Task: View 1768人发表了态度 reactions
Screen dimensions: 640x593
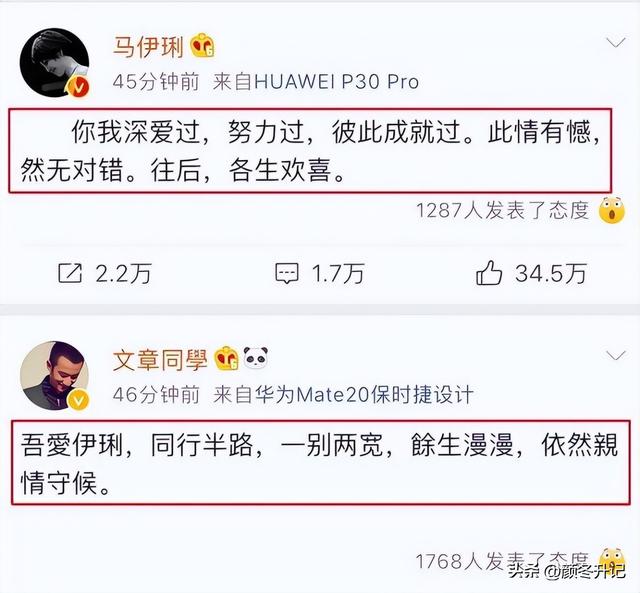Action: pyautogui.click(x=502, y=561)
